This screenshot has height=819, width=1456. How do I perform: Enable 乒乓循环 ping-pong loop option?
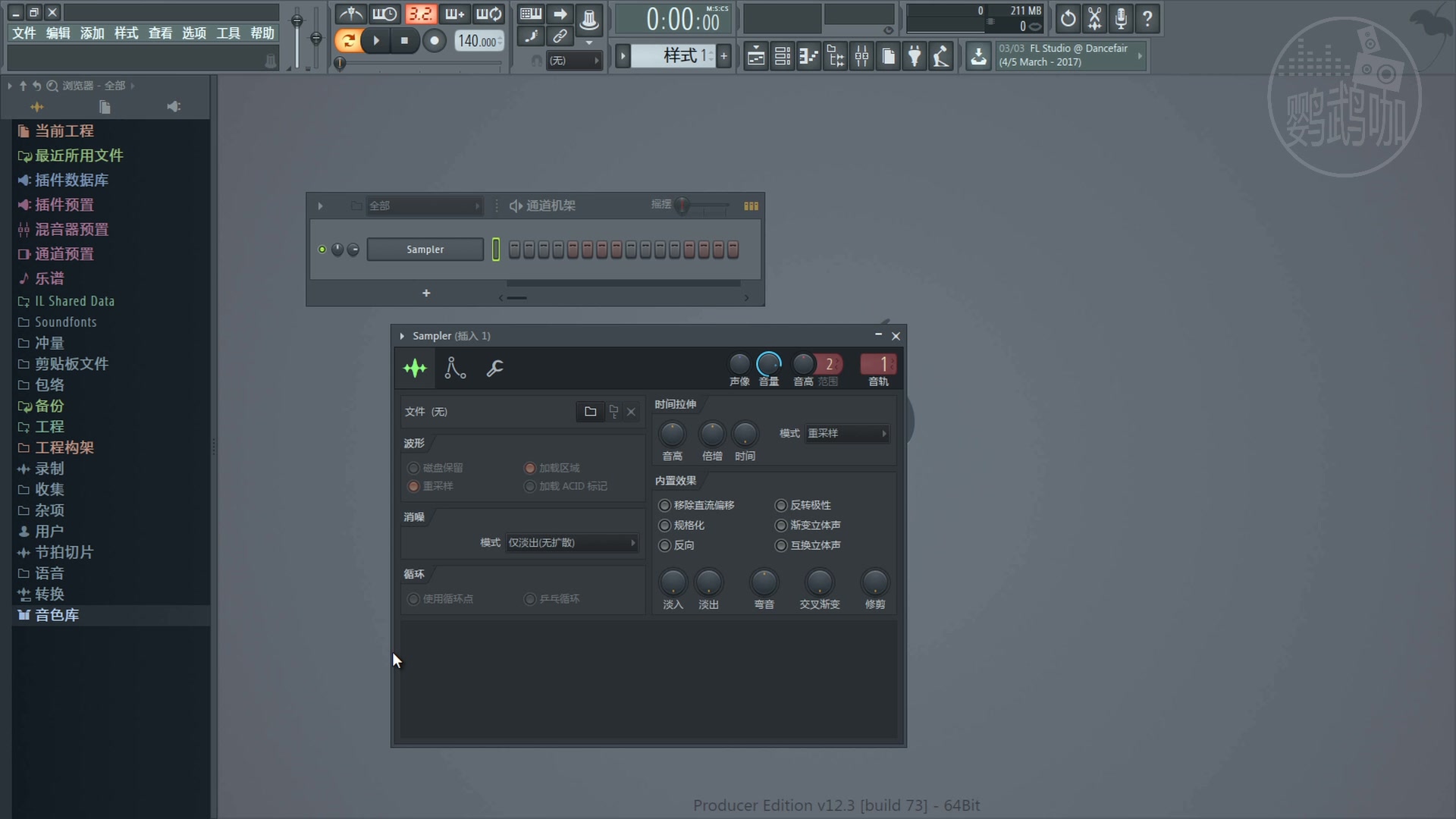coord(530,598)
